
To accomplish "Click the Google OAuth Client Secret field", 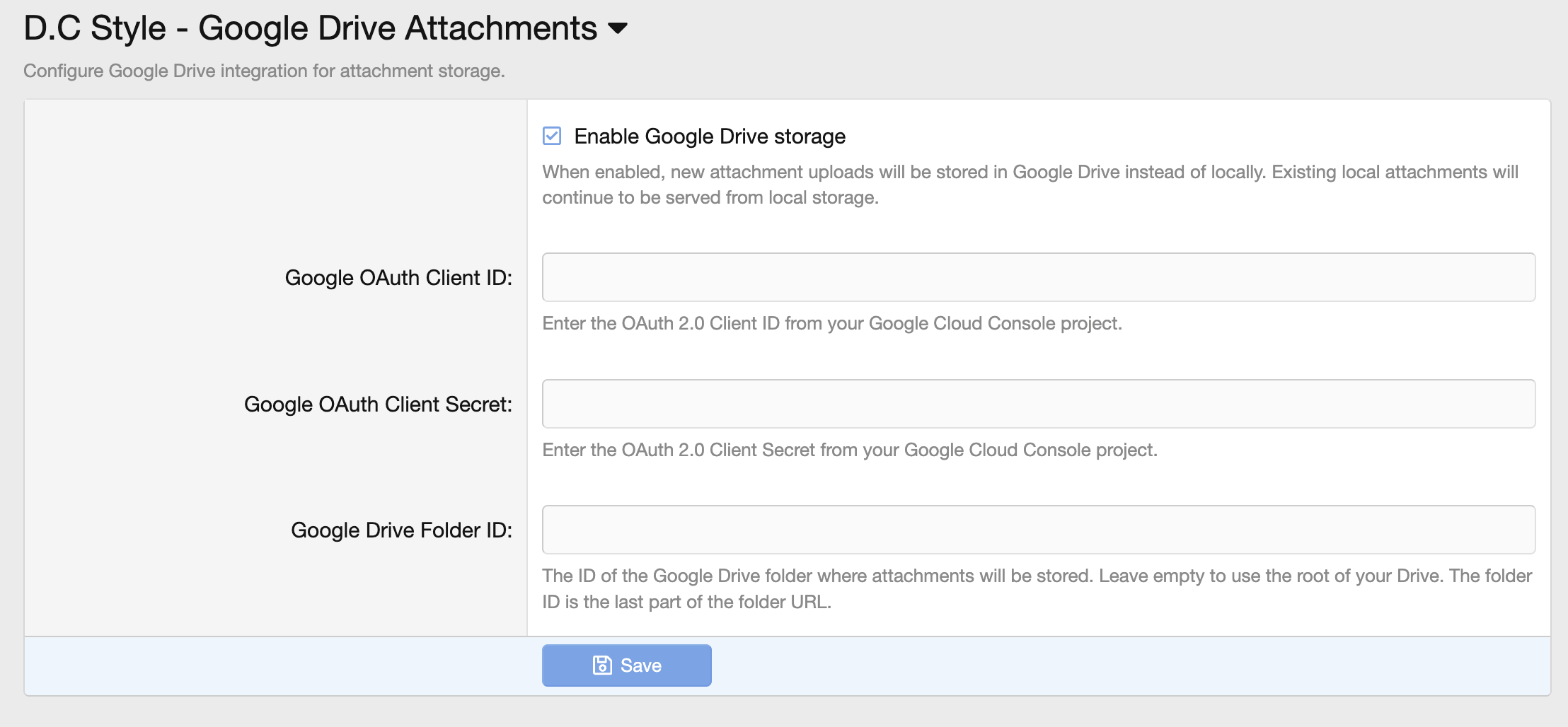I will tap(1039, 403).
